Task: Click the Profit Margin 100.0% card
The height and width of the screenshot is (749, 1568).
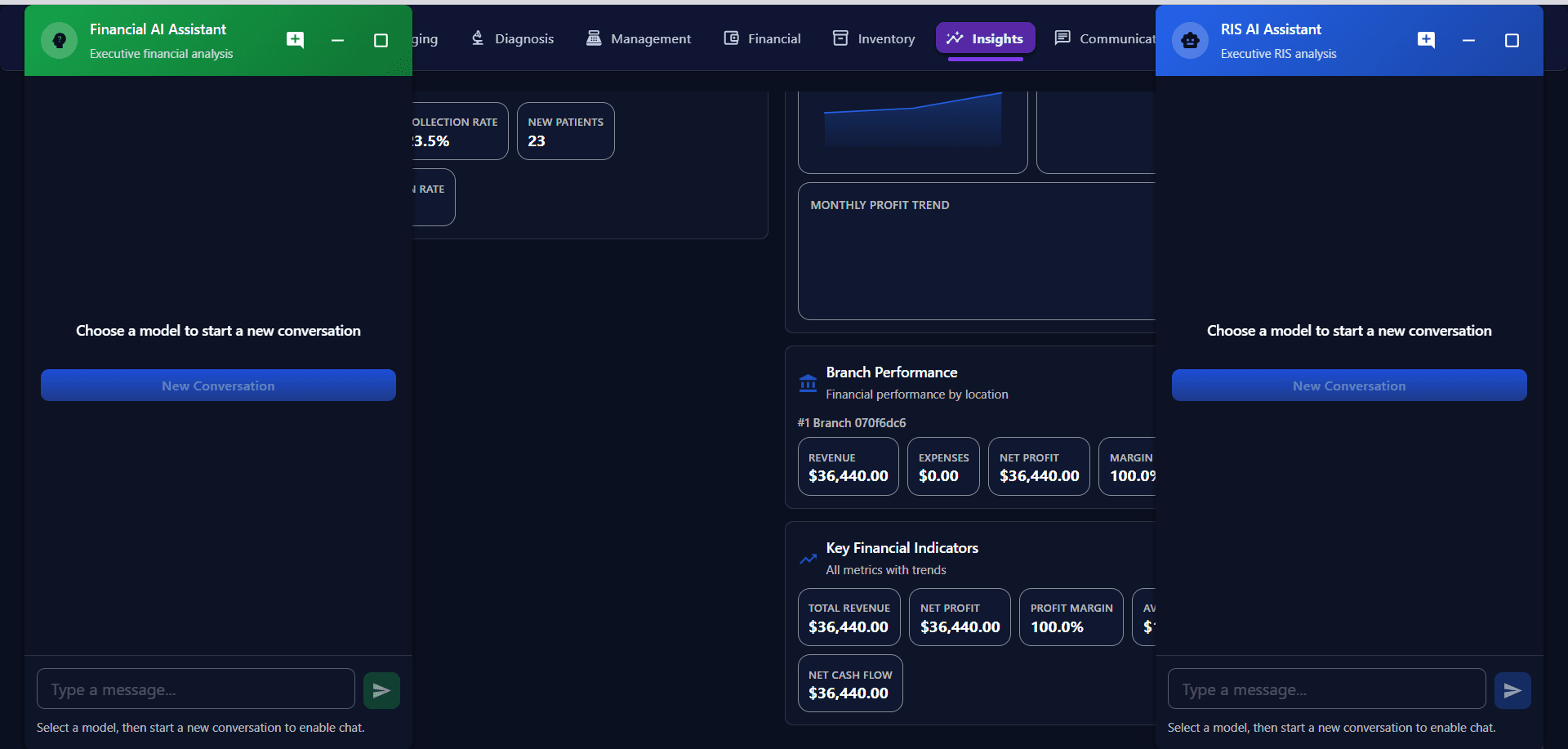Action: (1071, 617)
